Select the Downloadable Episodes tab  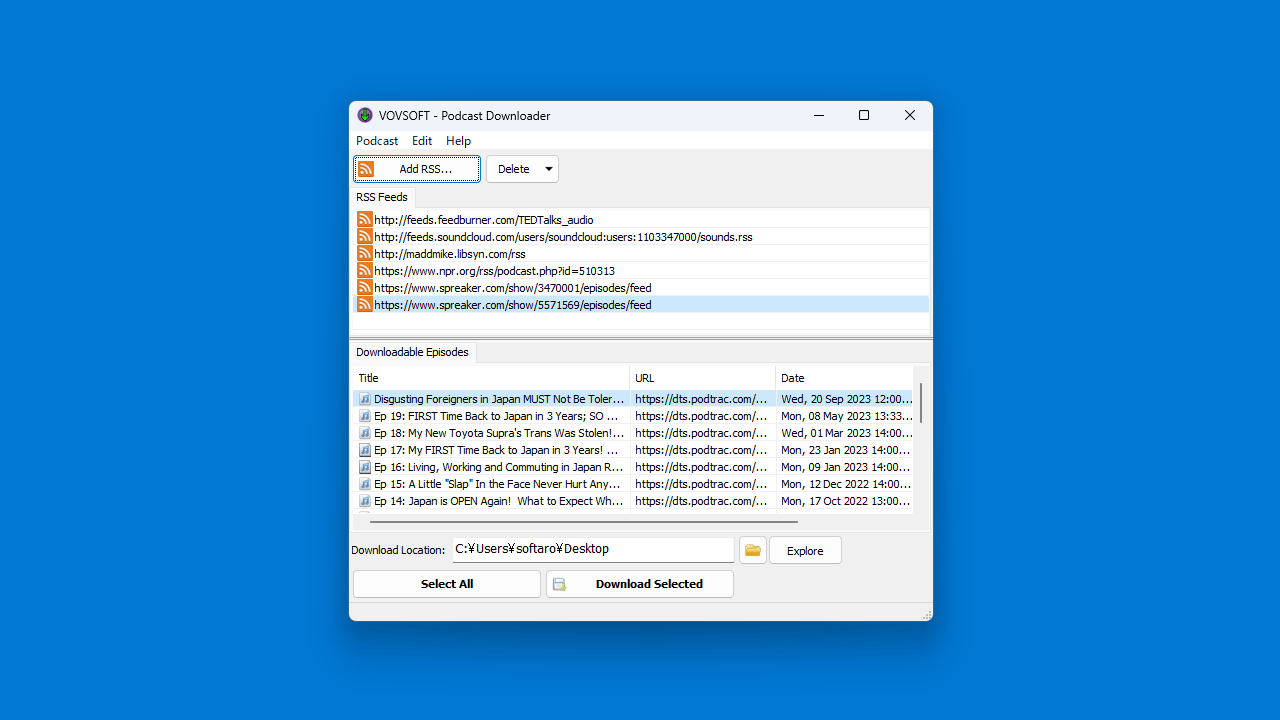[x=412, y=352]
